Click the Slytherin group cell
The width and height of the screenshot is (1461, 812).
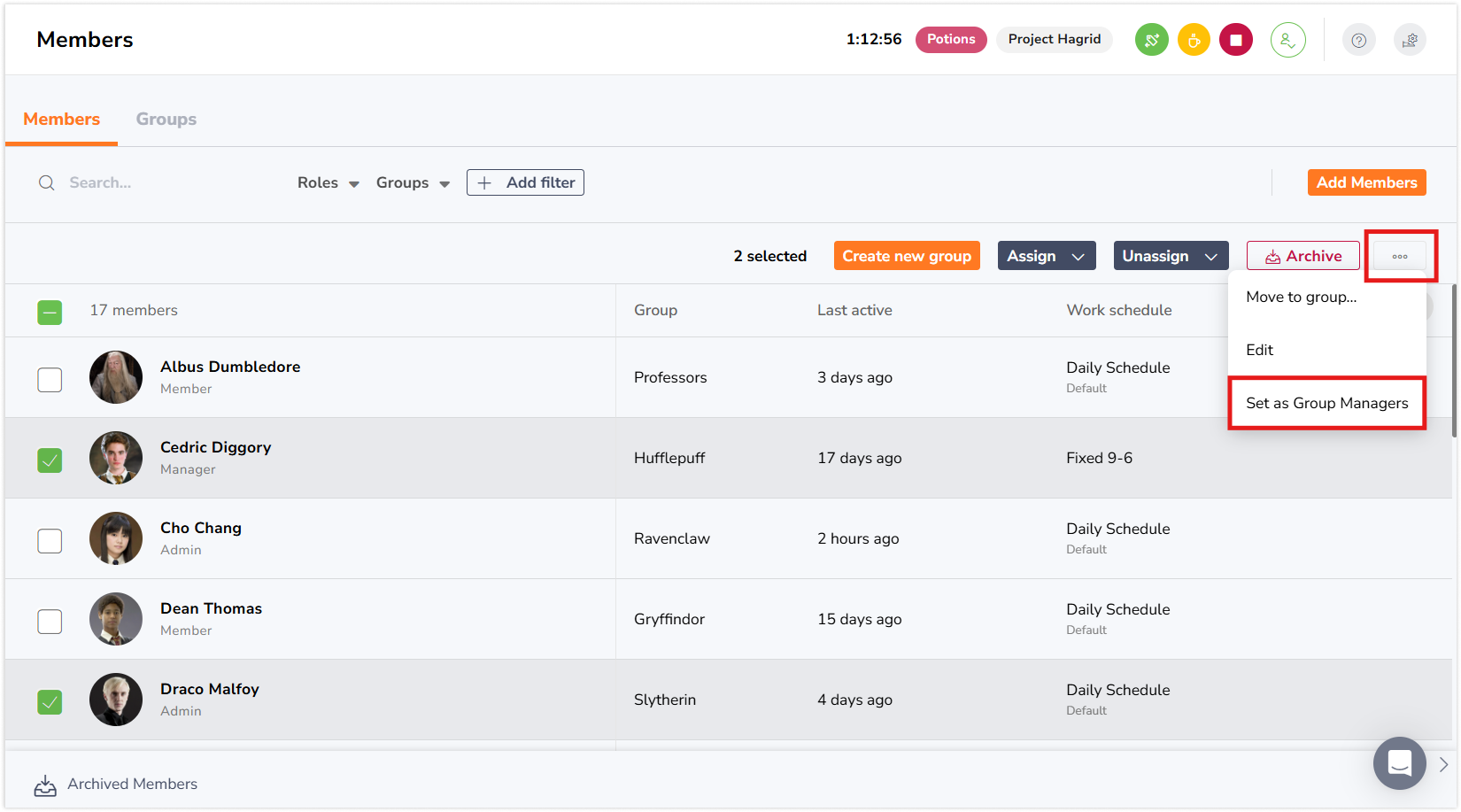(x=665, y=700)
